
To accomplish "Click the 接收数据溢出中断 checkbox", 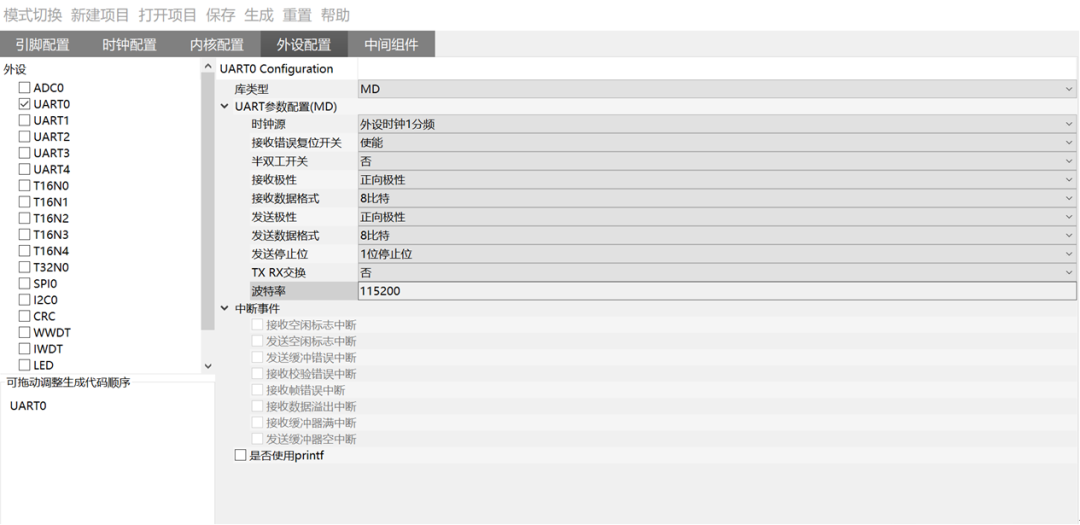I will (257, 406).
